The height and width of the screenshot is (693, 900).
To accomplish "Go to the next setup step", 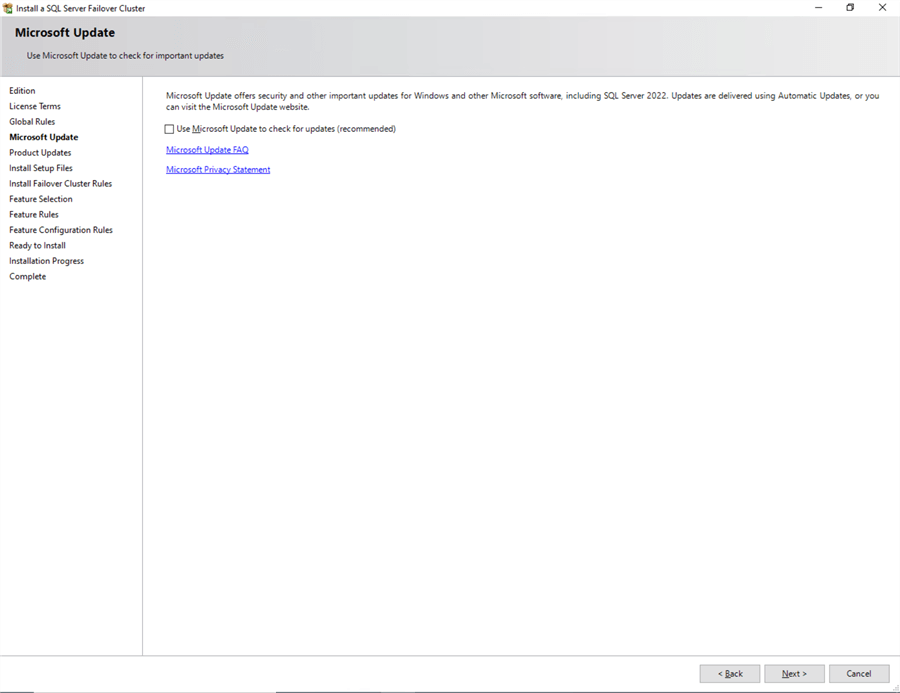I will (794, 673).
